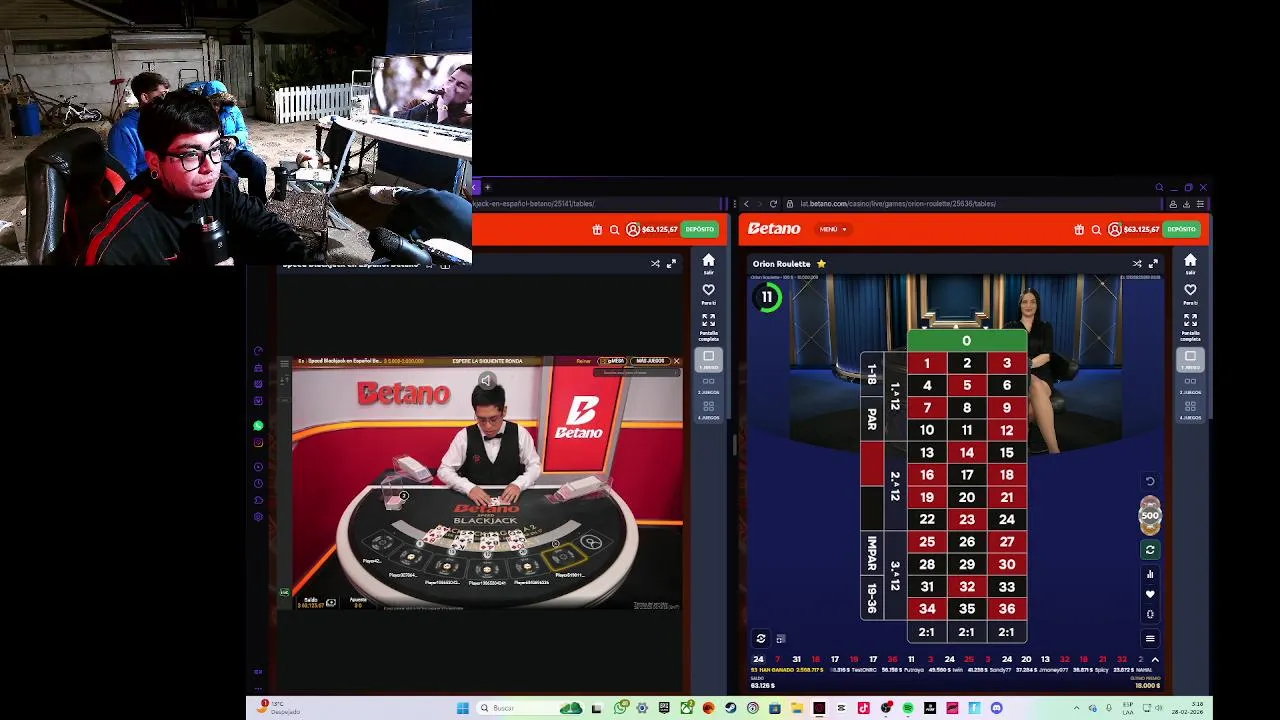The image size is (1280, 720).
Task: Bet on green 0 on roulette table
Action: pos(966,341)
